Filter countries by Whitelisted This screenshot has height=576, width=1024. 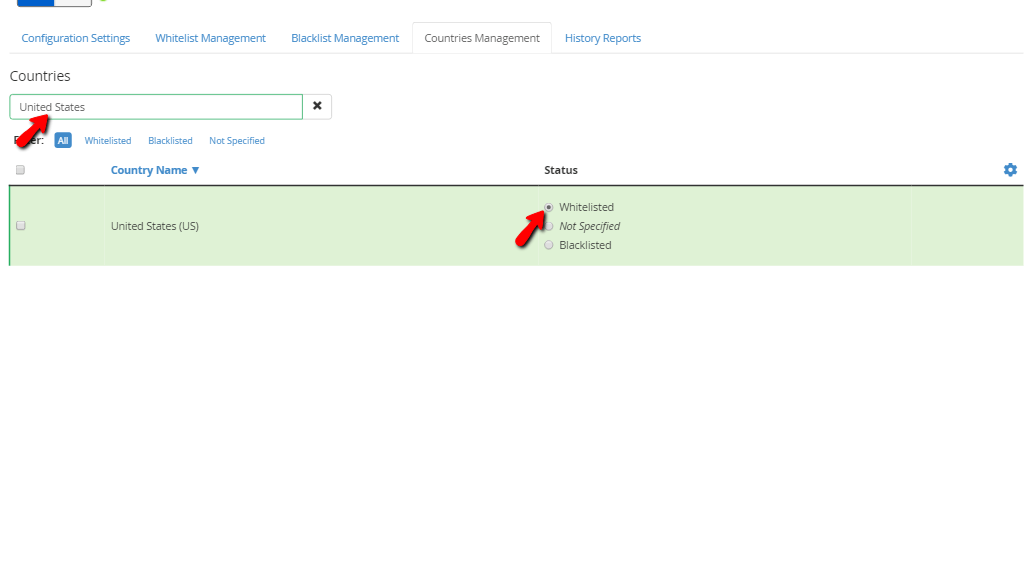tap(108, 140)
